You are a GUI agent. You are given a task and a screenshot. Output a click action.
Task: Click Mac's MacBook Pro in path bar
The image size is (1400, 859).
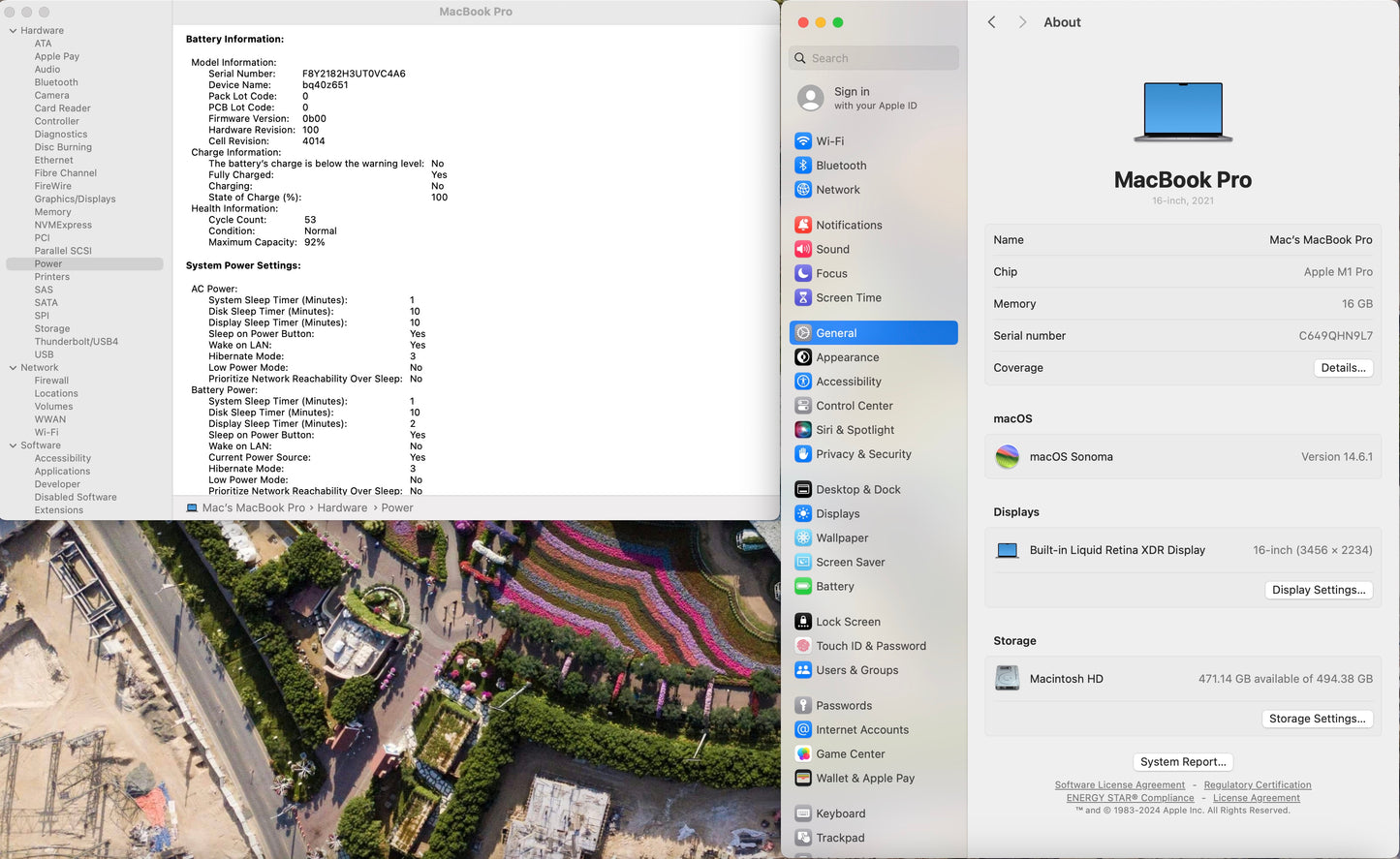(x=254, y=507)
